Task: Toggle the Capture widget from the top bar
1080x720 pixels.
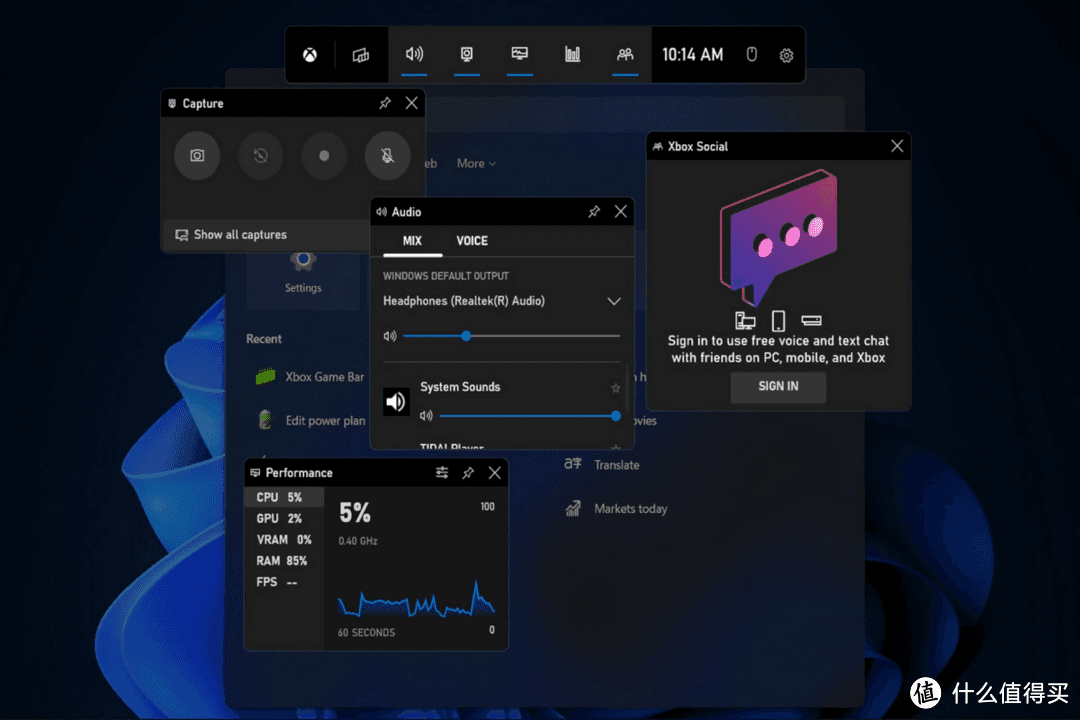Action: pos(466,54)
